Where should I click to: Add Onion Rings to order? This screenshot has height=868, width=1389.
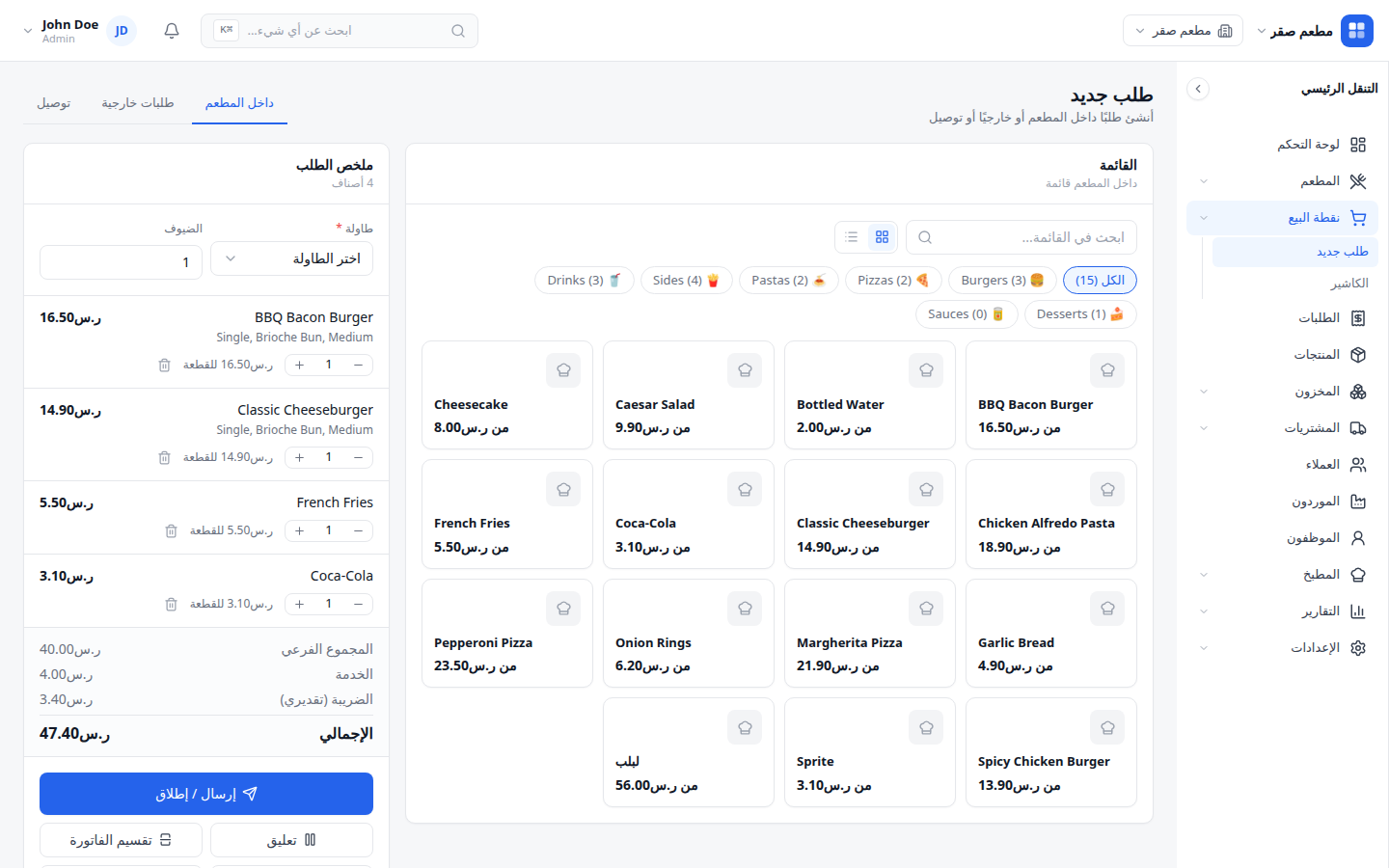pos(689,634)
